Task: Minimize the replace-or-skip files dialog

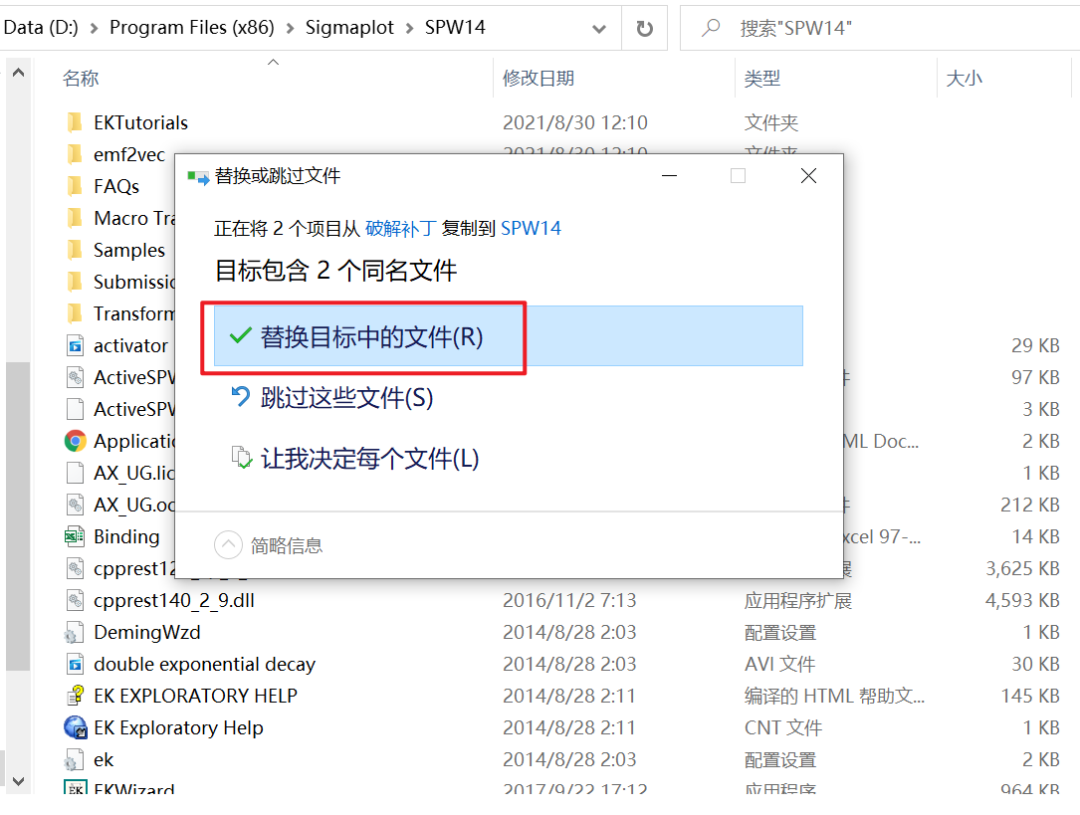Action: [669, 176]
